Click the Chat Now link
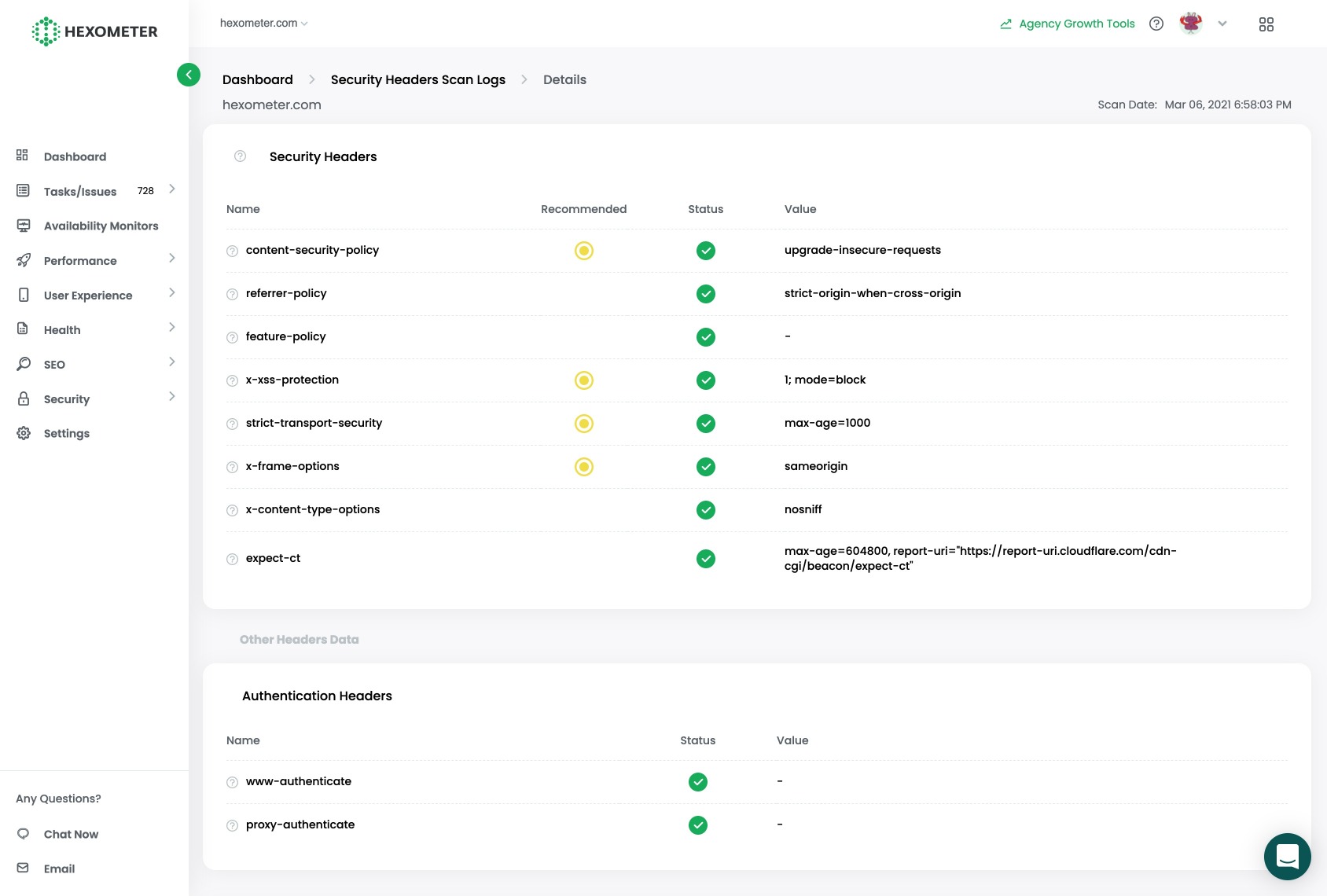Image resolution: width=1327 pixels, height=896 pixels. (x=72, y=835)
